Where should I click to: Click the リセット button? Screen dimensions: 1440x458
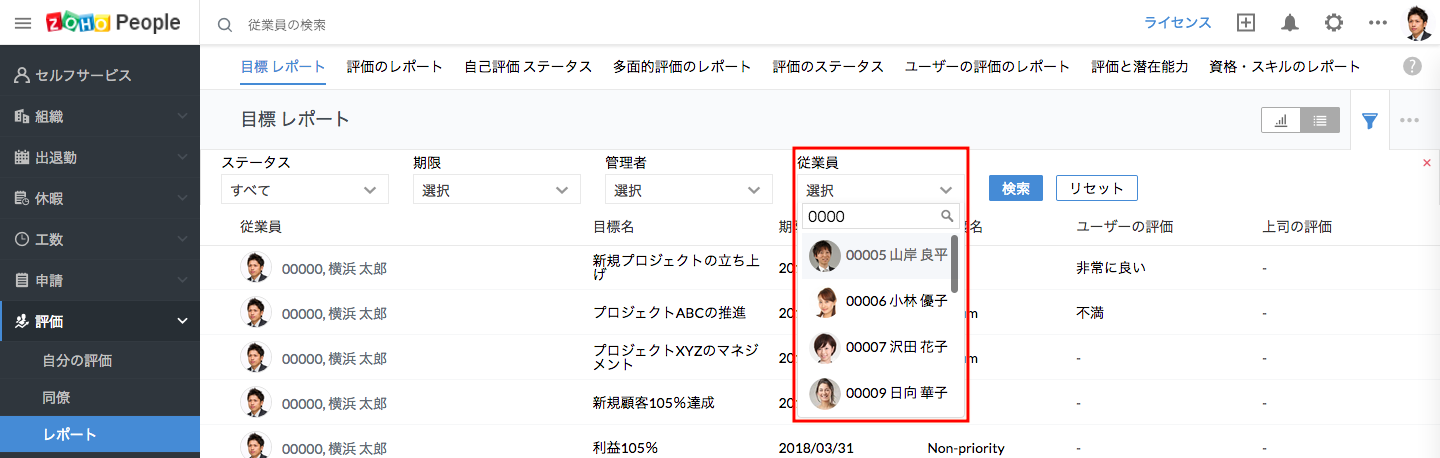point(1096,188)
